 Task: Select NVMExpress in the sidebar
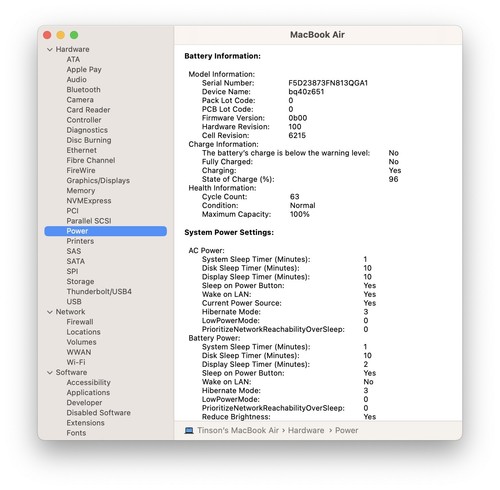pyautogui.click(x=89, y=201)
